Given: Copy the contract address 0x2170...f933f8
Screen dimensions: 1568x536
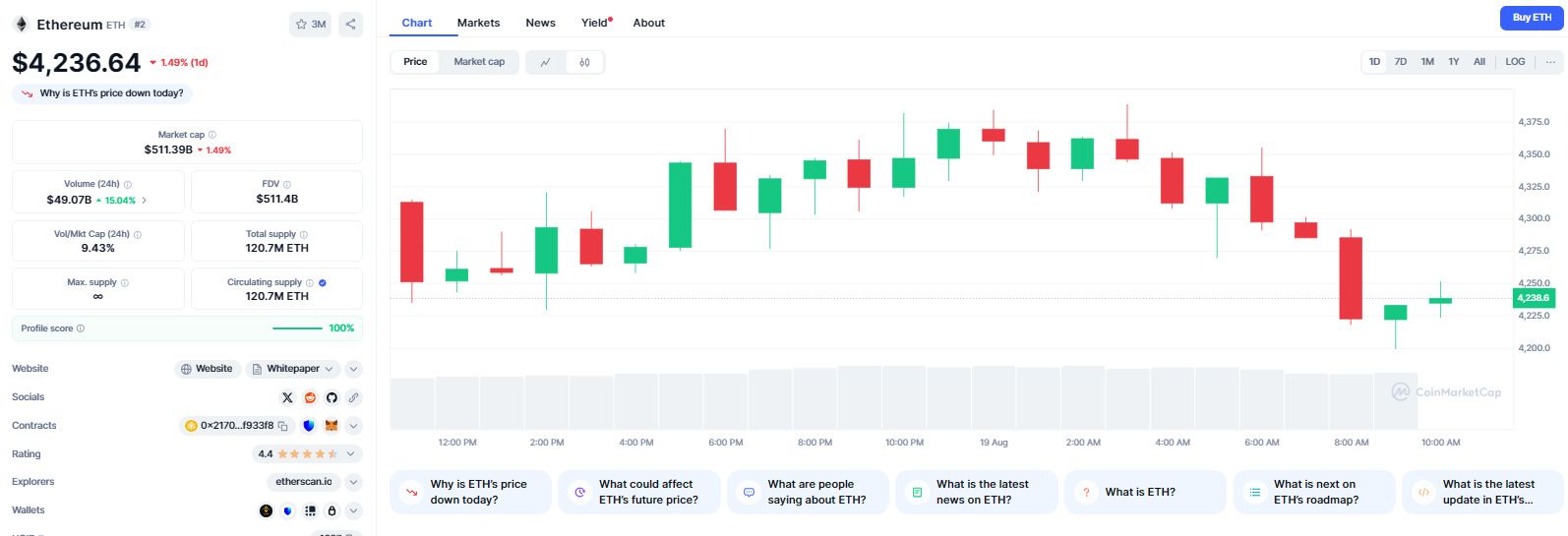Looking at the screenshot, I should click(x=283, y=426).
